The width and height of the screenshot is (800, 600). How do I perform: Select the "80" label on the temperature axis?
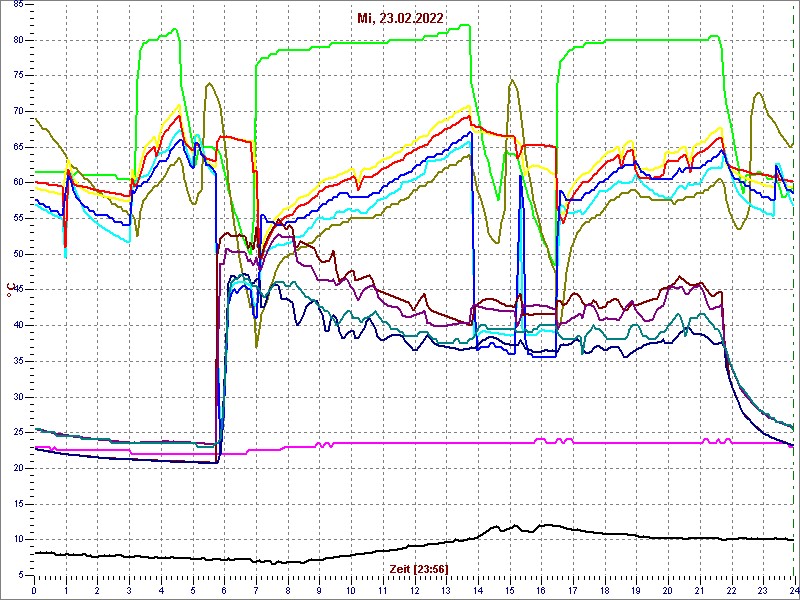click(x=18, y=40)
